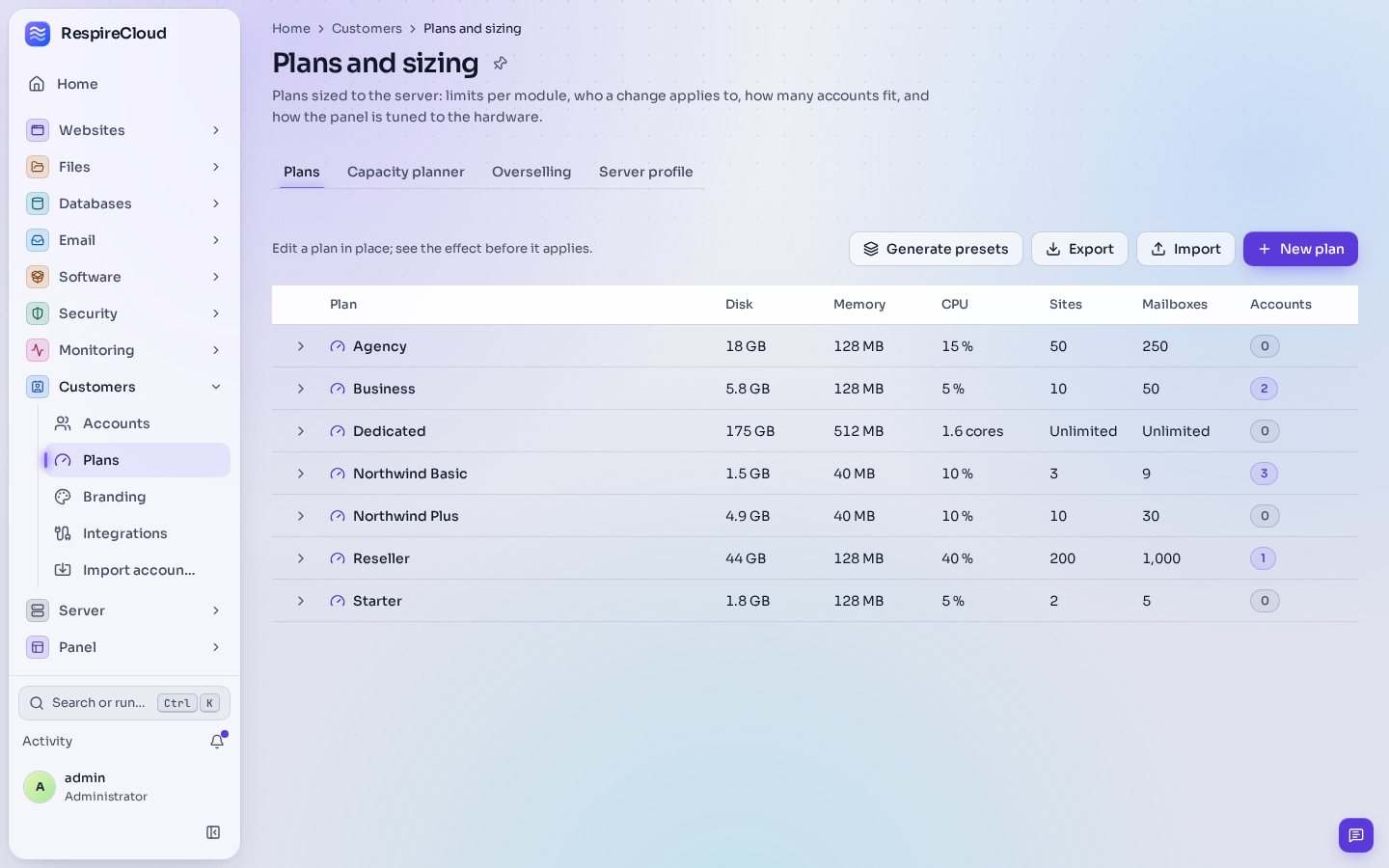1389x868 pixels.
Task: Expand the Reseller plan row
Action: (x=301, y=558)
